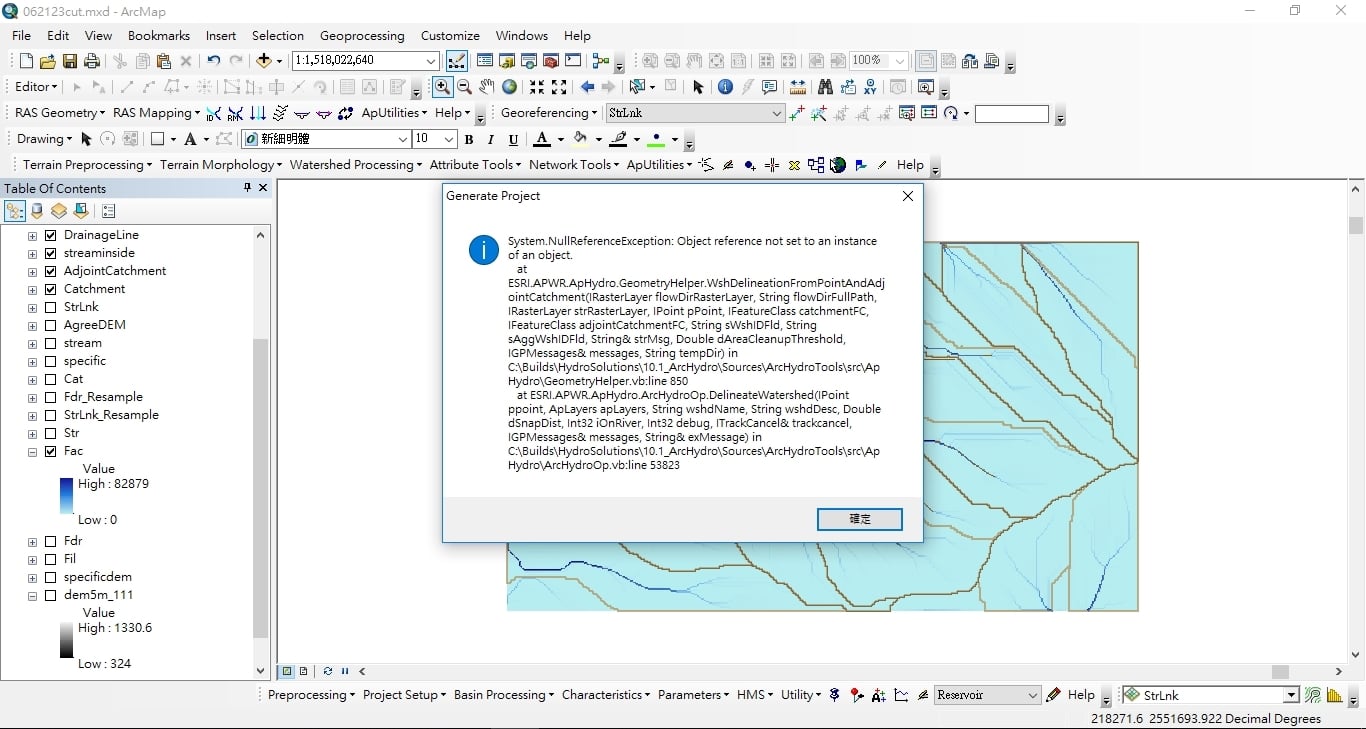Open the Geoprocessing menu
The height and width of the screenshot is (729, 1366).
tap(362, 35)
